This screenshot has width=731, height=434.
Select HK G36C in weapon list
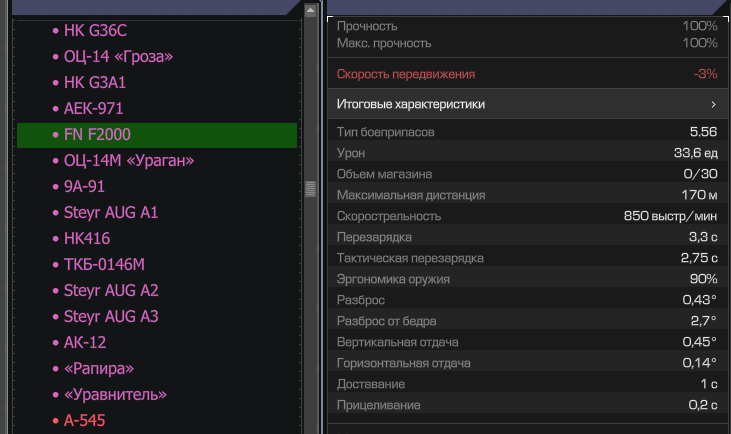pos(95,31)
